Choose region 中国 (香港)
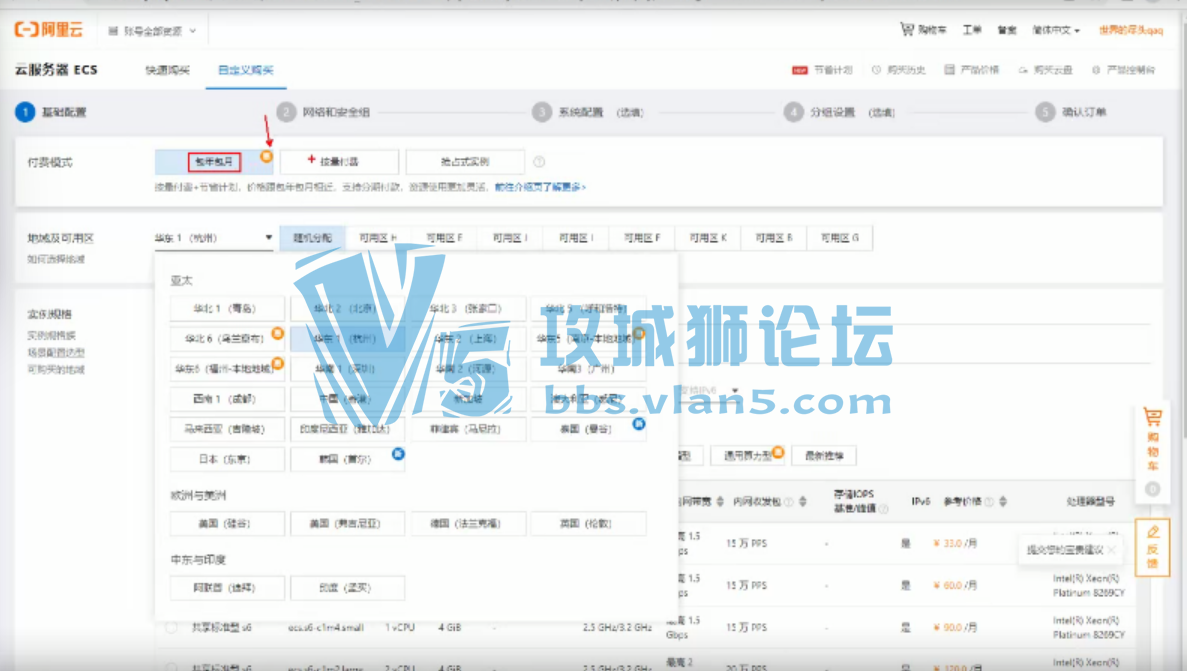This screenshot has width=1187, height=671. click(x=347, y=398)
